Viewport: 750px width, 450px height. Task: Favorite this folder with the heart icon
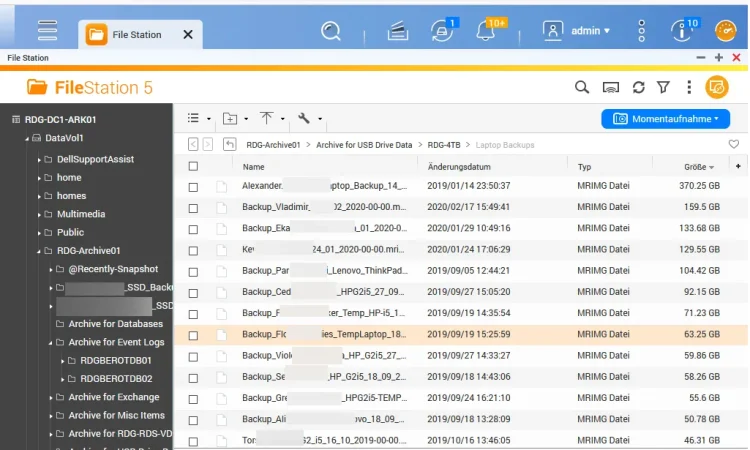tap(734, 144)
